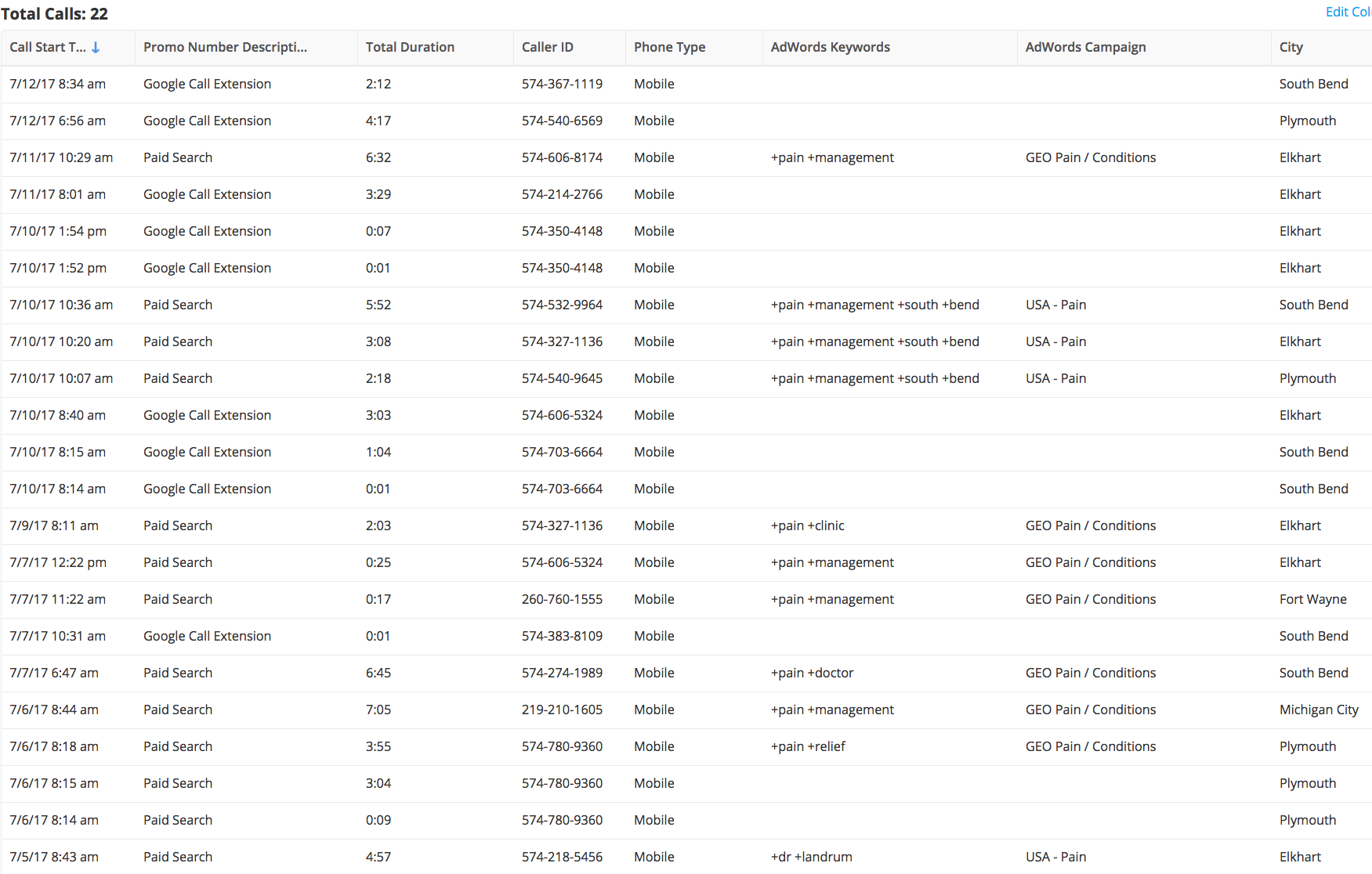Select the Total Calls: 22 heading
Screen dimensions: 1372x874
tap(55, 13)
